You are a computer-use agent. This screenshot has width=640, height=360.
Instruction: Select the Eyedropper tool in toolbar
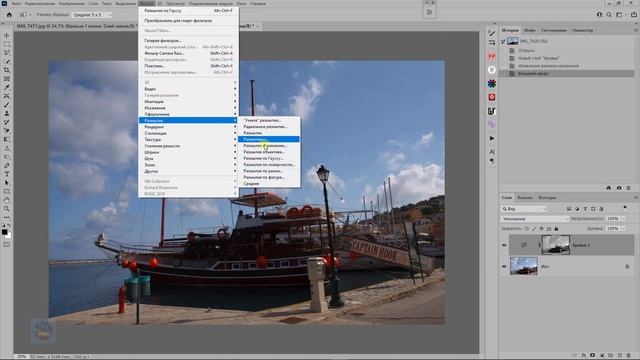point(7,87)
